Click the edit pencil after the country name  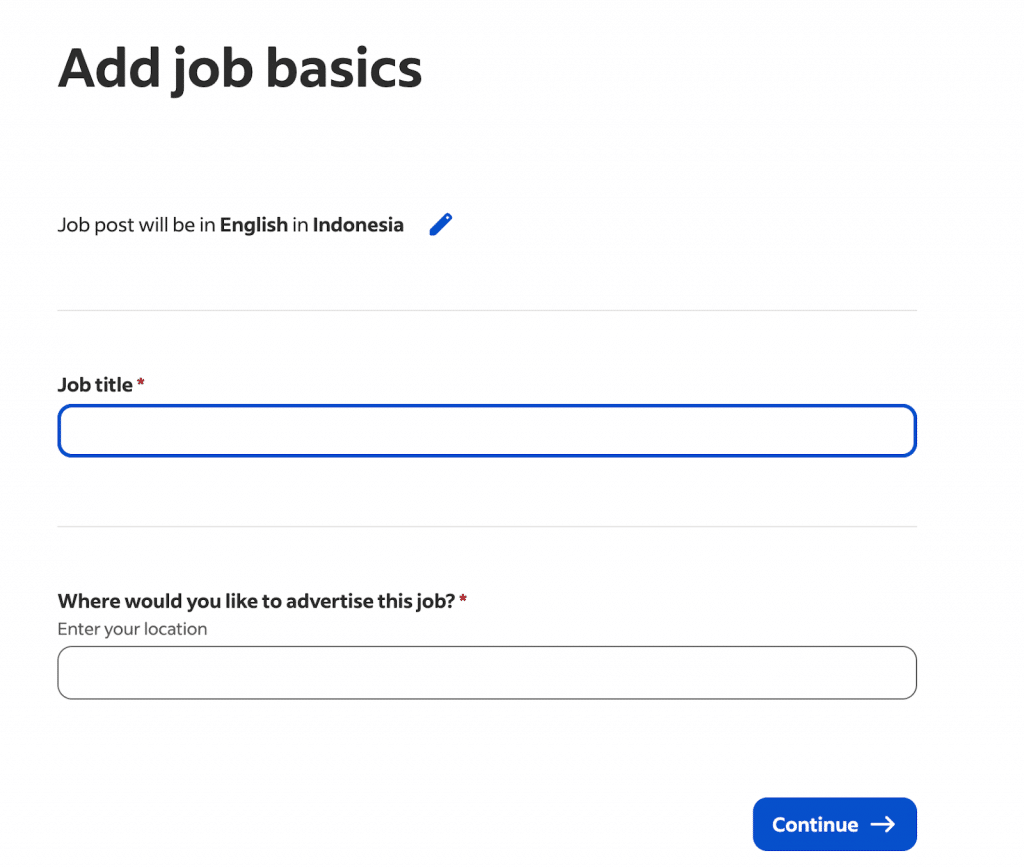pyautogui.click(x=440, y=224)
